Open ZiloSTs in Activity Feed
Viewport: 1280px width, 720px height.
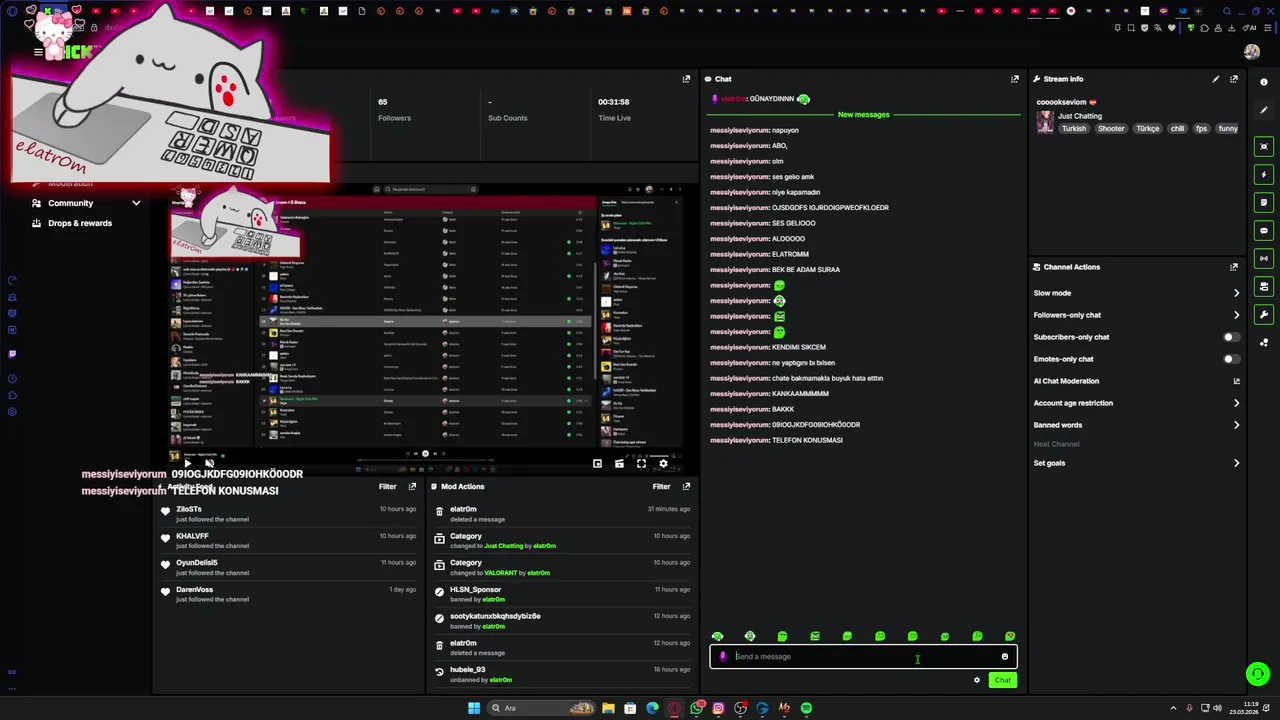189,509
